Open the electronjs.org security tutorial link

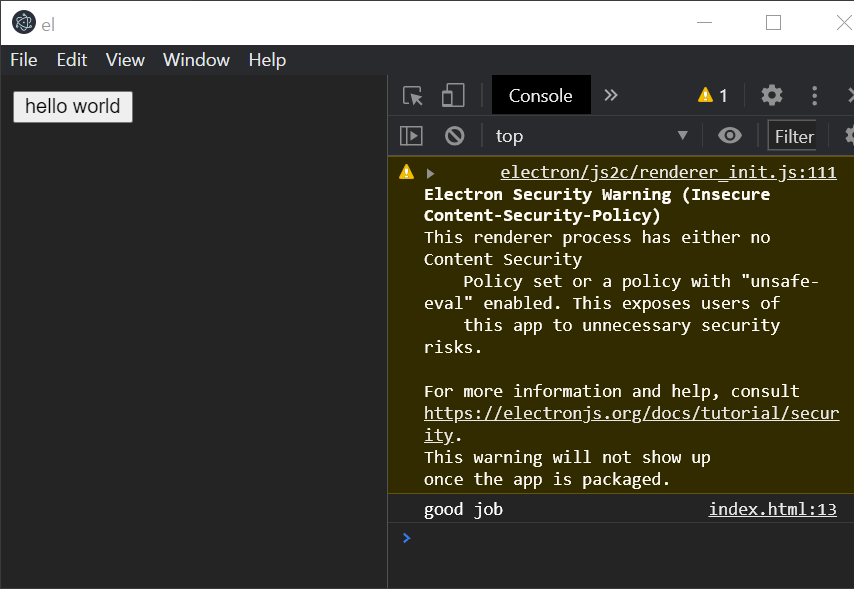coord(631,424)
